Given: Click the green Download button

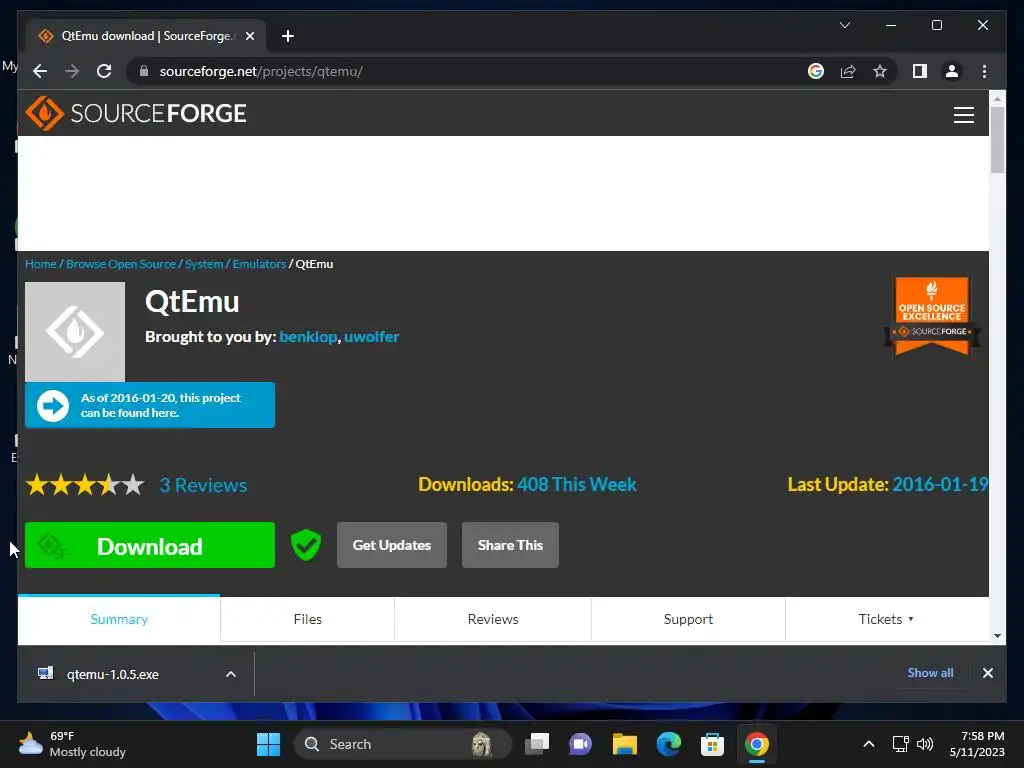Looking at the screenshot, I should click(150, 545).
